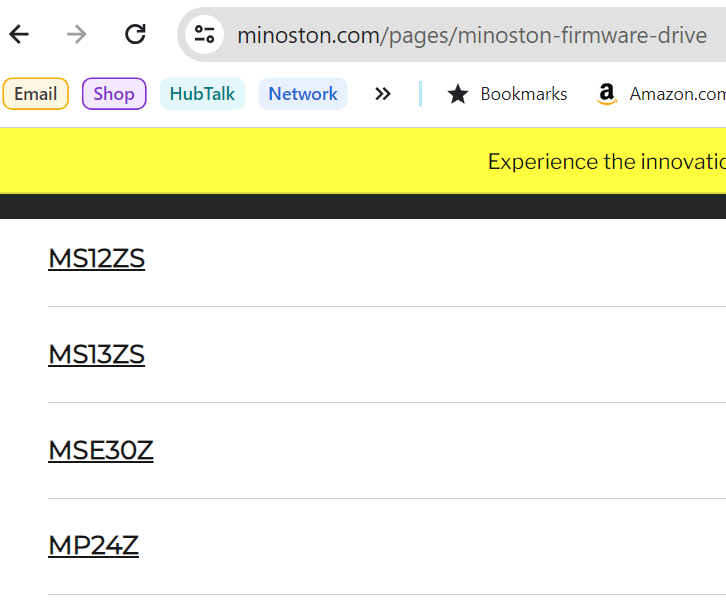Viewport: 726px width, 606px height.
Task: Open the MS12ZS firmware link
Action: coord(96,258)
